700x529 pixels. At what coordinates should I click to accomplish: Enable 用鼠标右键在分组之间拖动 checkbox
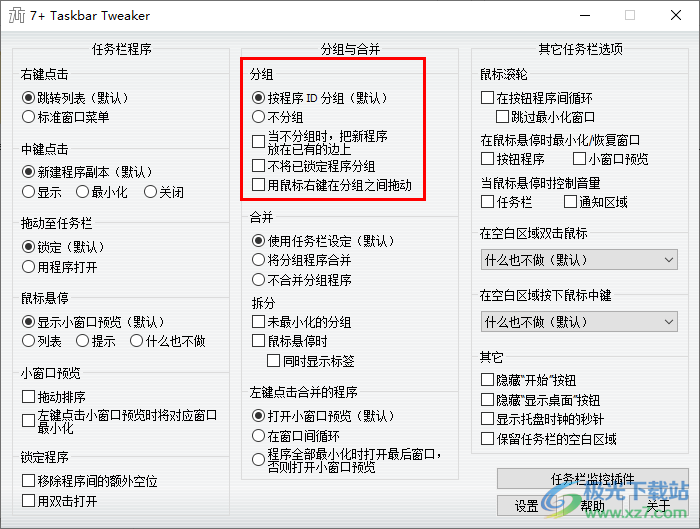tap(258, 185)
